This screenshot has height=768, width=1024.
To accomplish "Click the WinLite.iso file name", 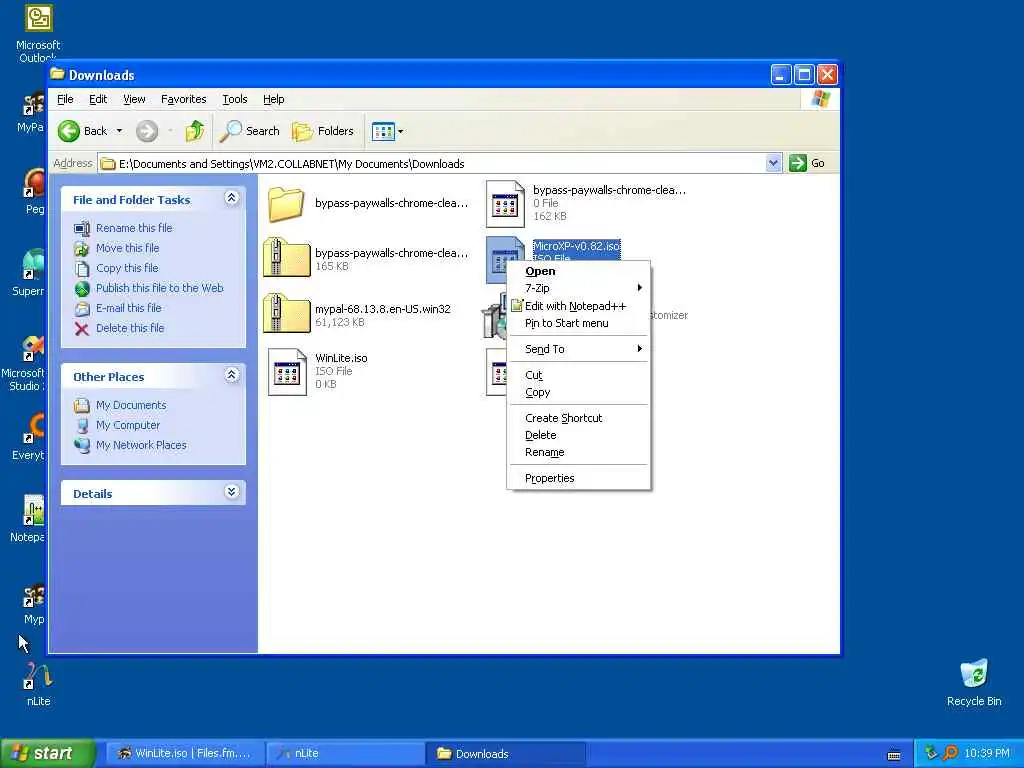I will [341, 358].
